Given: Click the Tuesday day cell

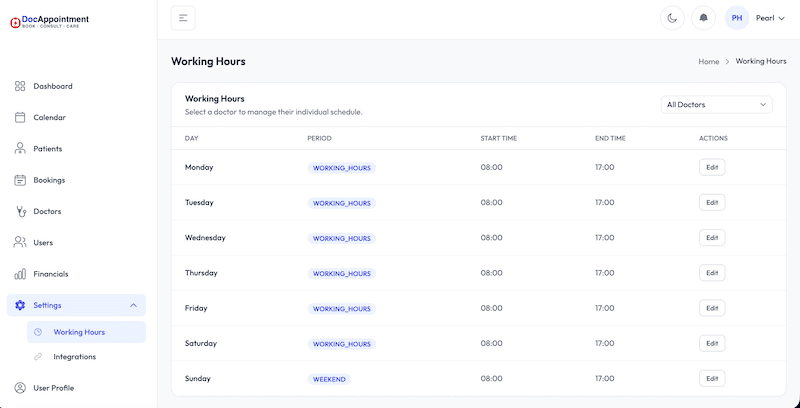Looking at the screenshot, I should click(x=199, y=202).
